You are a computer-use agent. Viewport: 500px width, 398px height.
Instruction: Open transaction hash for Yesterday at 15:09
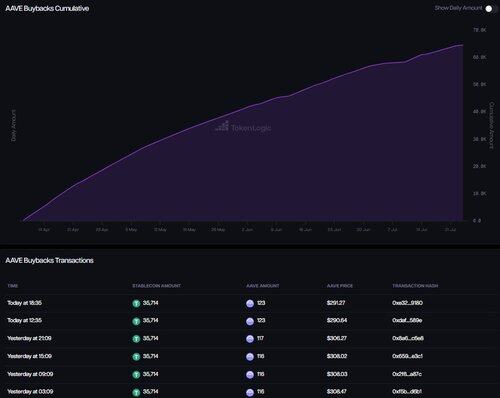(407, 356)
